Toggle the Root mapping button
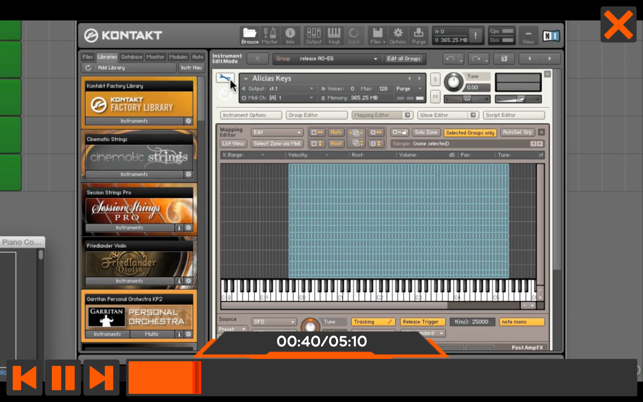The height and width of the screenshot is (402, 643). [x=336, y=144]
